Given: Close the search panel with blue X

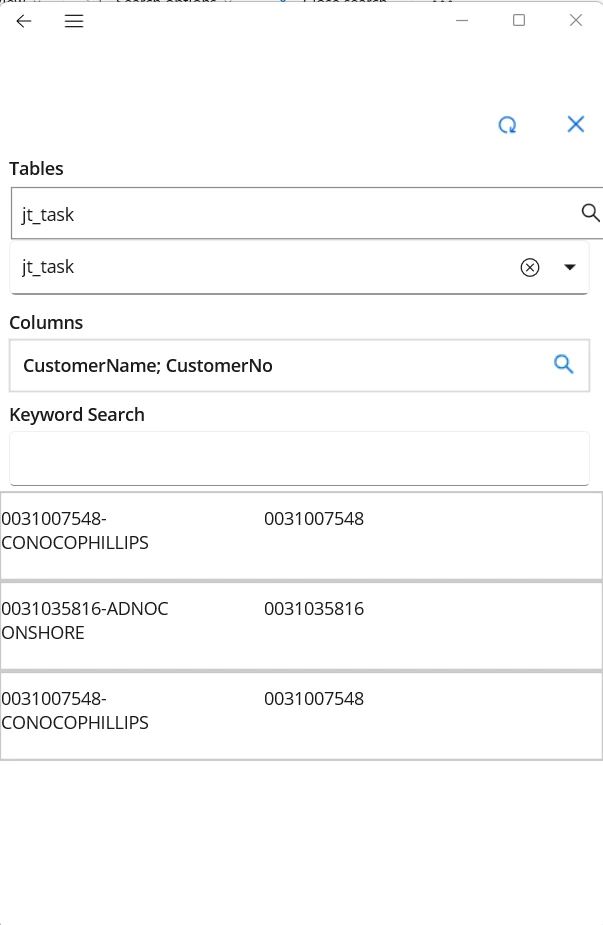Looking at the screenshot, I should [575, 124].
